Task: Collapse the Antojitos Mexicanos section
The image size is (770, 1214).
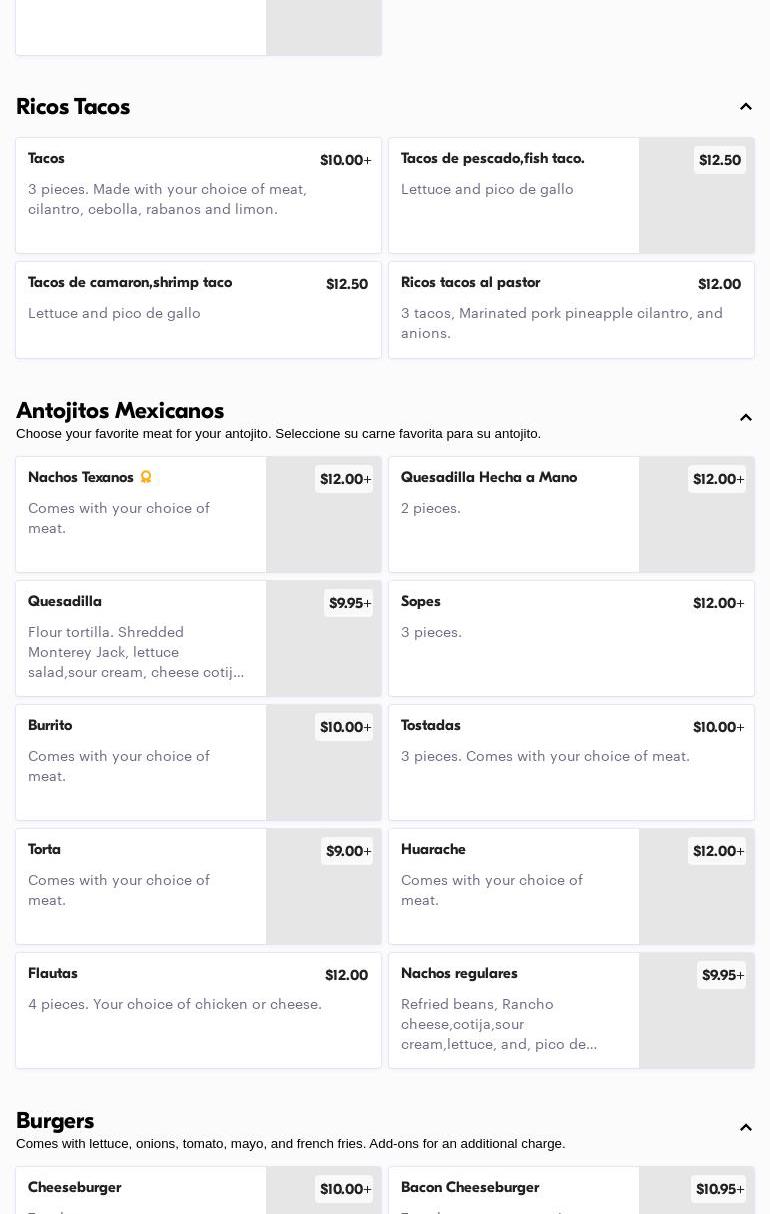Action: [x=746, y=418]
